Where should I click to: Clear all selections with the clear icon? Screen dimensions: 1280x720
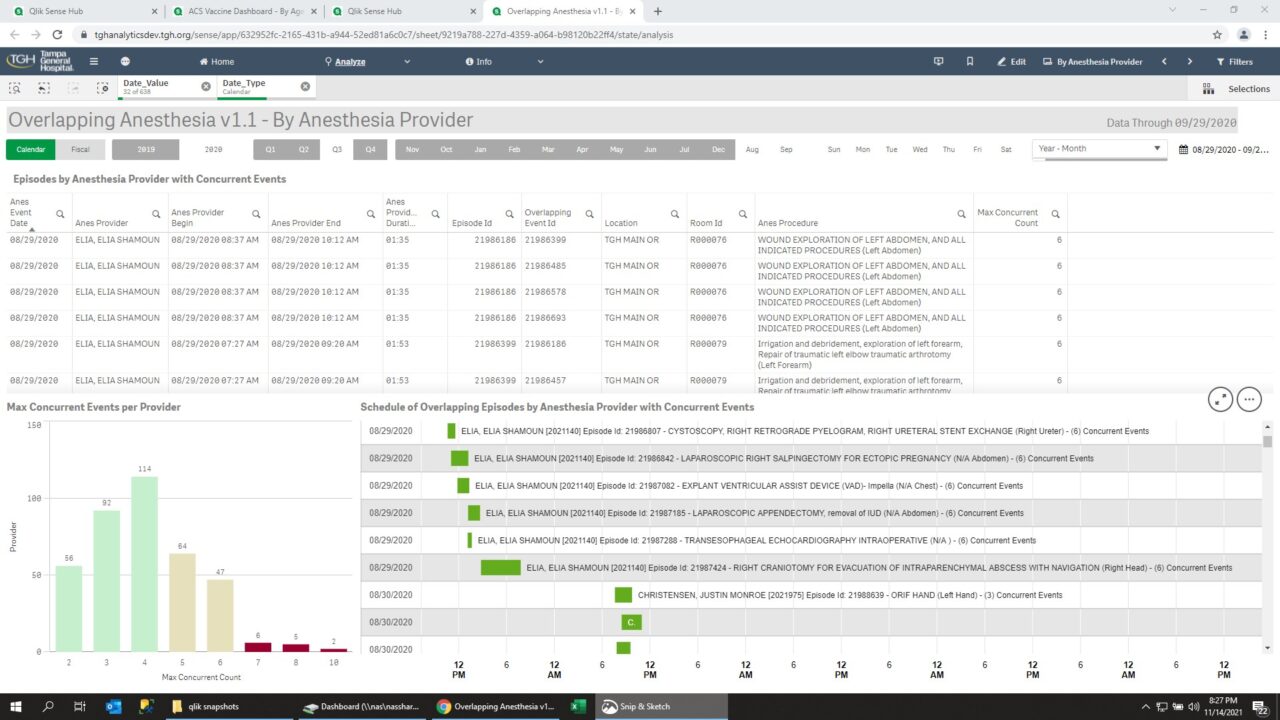click(x=103, y=88)
